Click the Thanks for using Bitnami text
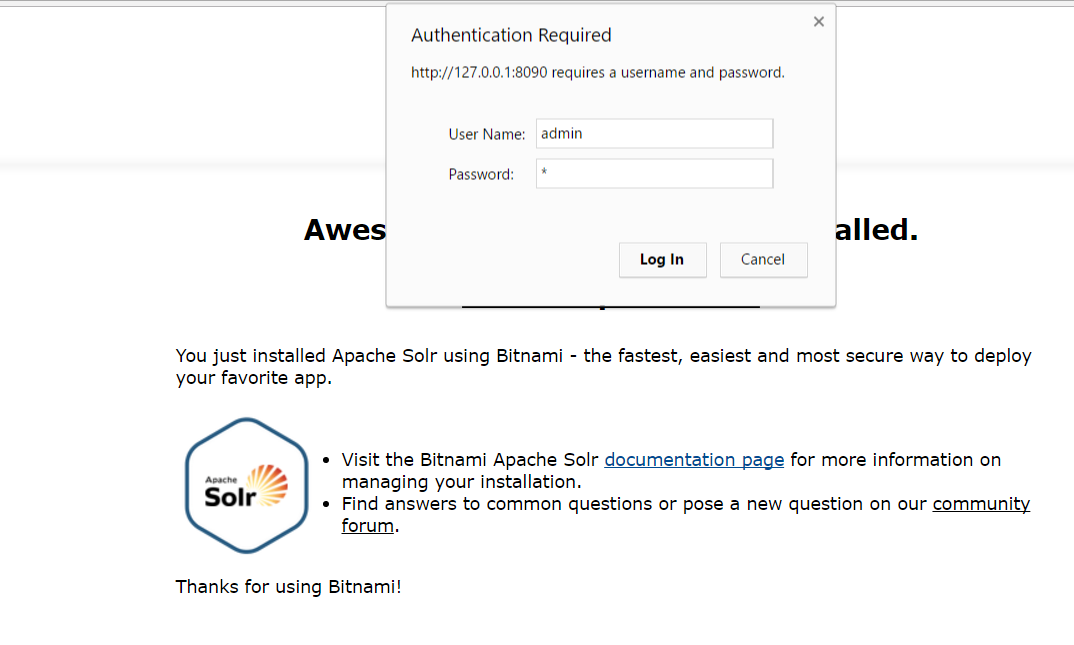The height and width of the screenshot is (645, 1074). pyautogui.click(x=288, y=587)
